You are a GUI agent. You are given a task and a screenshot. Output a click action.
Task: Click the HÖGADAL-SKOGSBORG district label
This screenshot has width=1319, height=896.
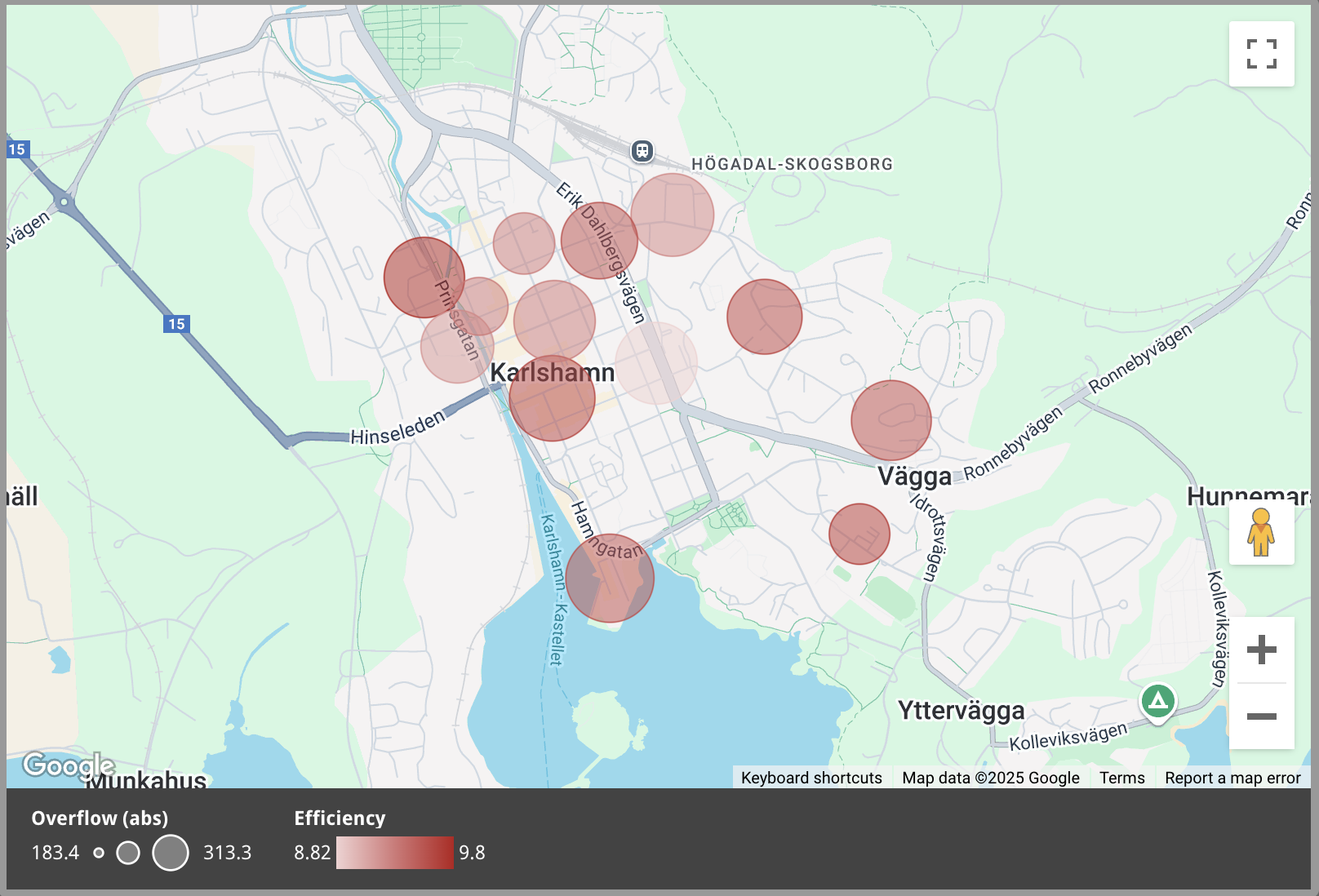coord(792,164)
